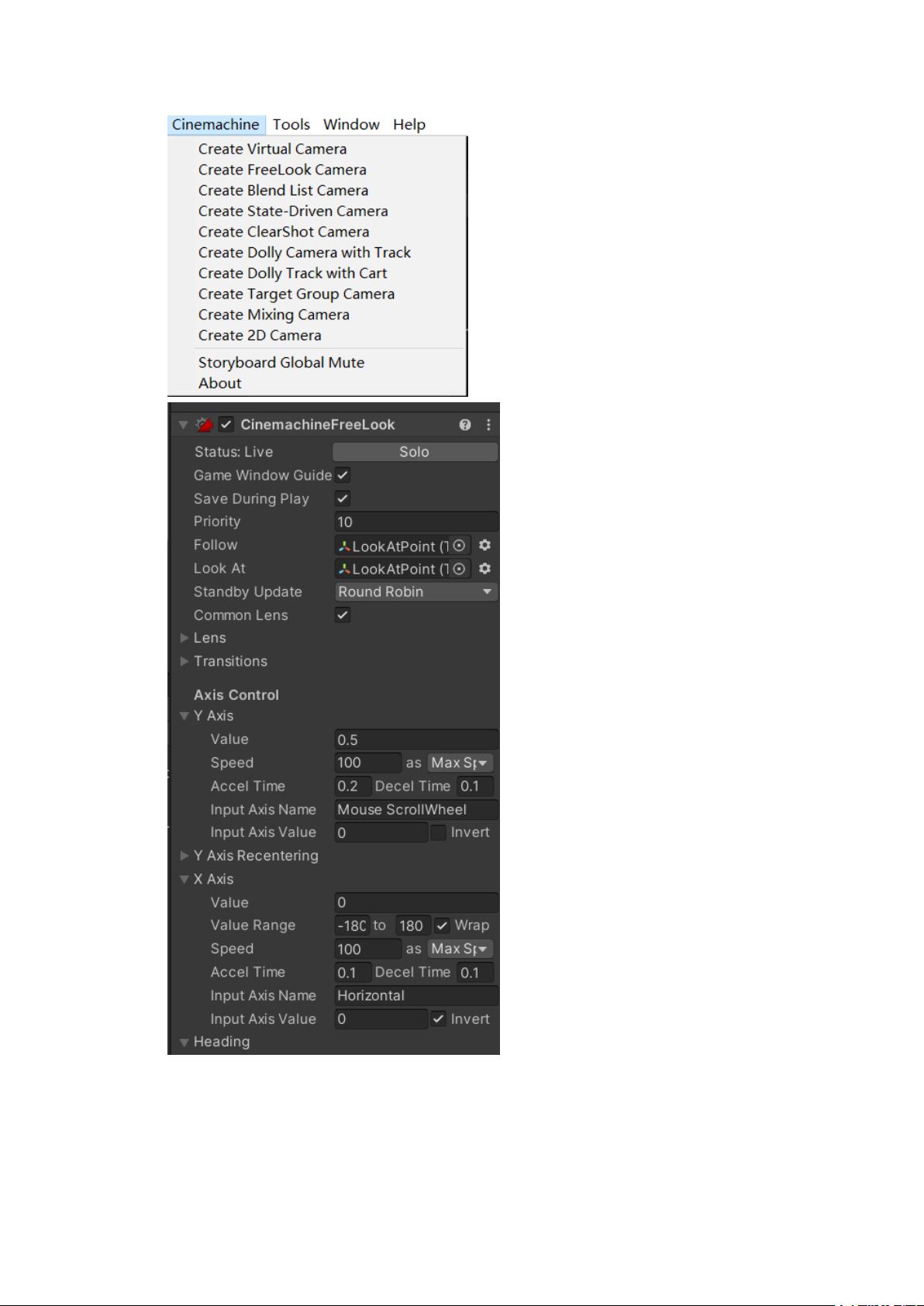
Task: Click the Look At object picker circle
Action: (460, 569)
